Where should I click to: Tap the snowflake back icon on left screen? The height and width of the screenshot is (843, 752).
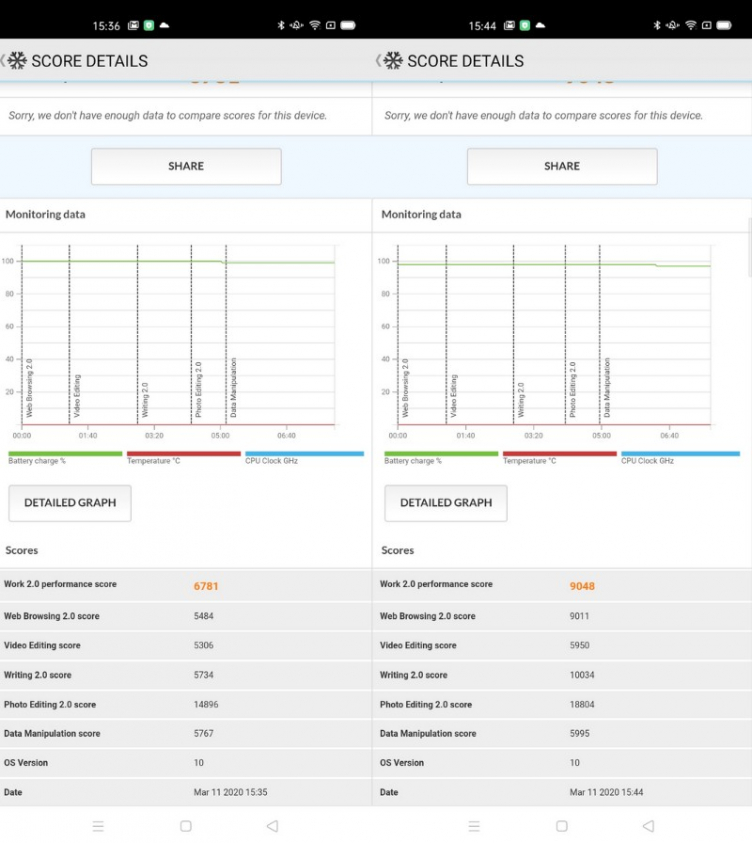16,61
